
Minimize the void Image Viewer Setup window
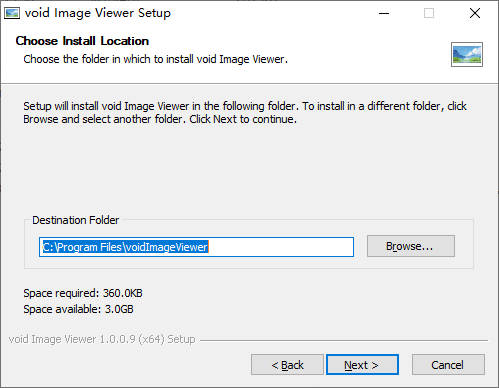pos(384,13)
